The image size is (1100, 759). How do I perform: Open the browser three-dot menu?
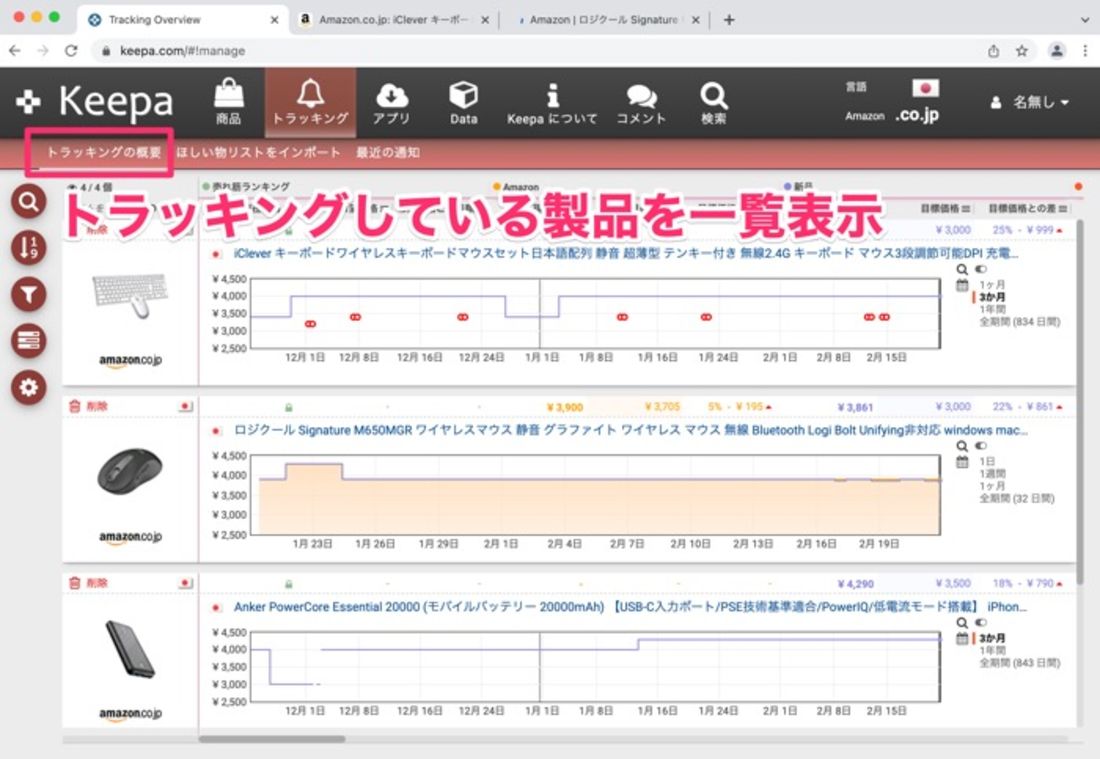1085,51
